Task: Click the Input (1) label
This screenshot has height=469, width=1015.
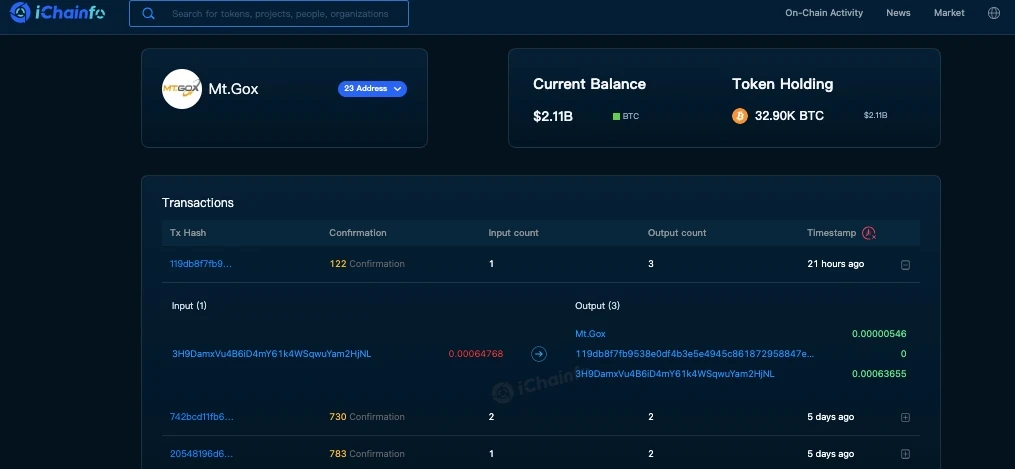Action: pyautogui.click(x=189, y=305)
